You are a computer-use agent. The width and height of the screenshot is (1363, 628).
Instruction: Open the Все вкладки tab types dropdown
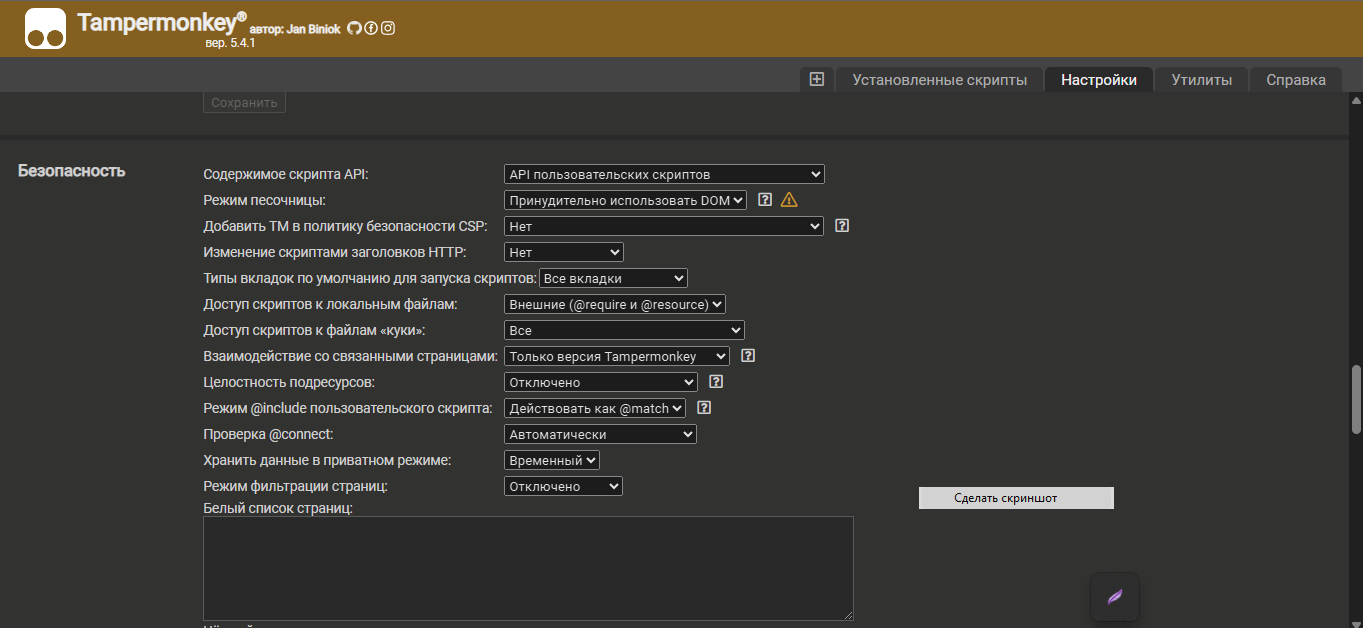pyautogui.click(x=613, y=278)
